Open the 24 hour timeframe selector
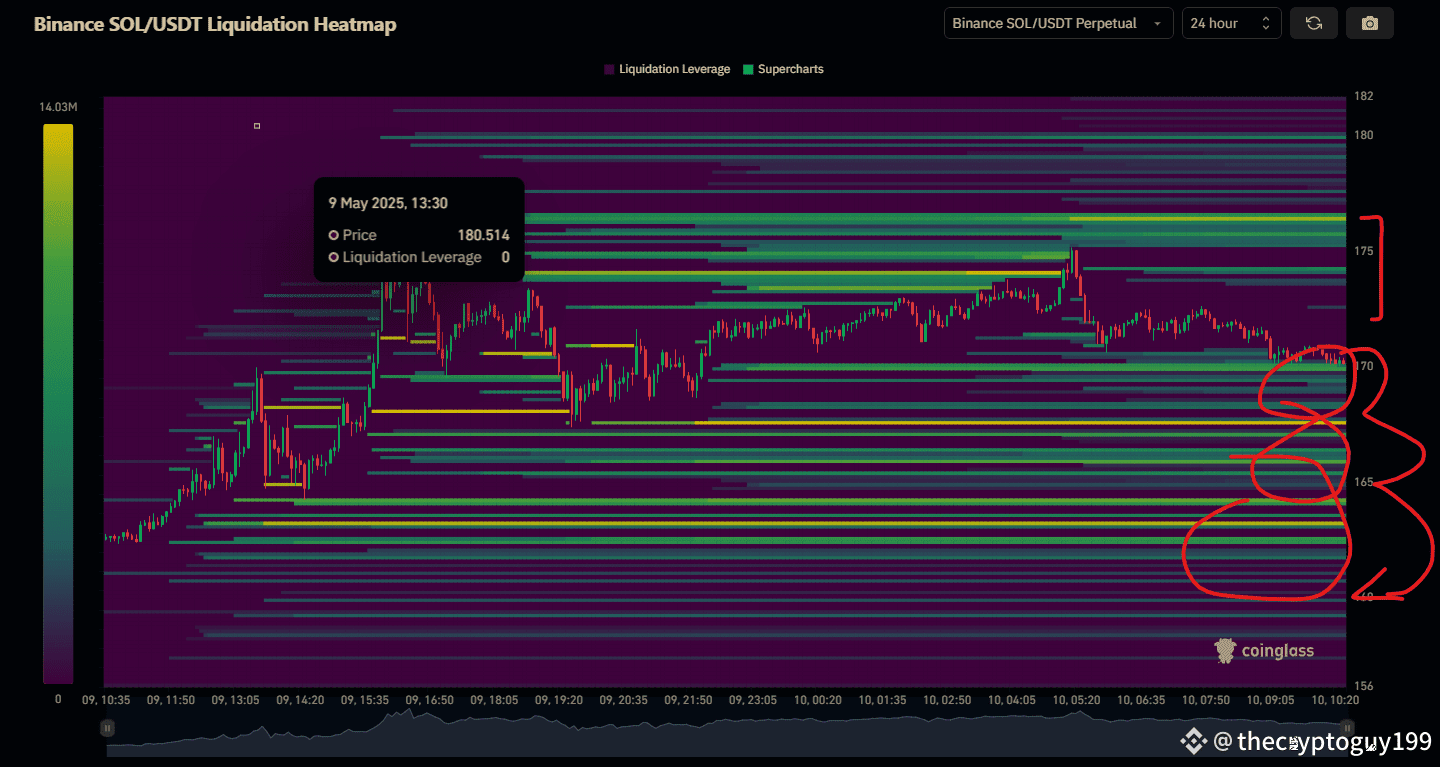1440x767 pixels. [1231, 22]
